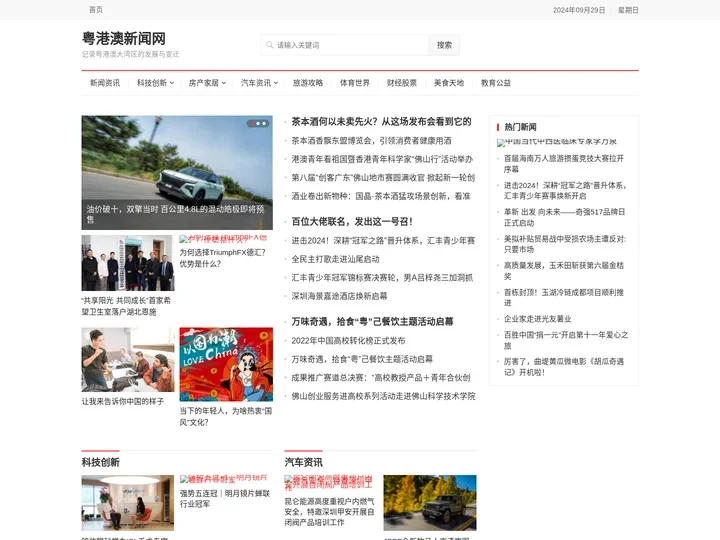Click the 粤港澳新闻网 site title
Viewport: 720px width, 540px height.
tap(124, 39)
